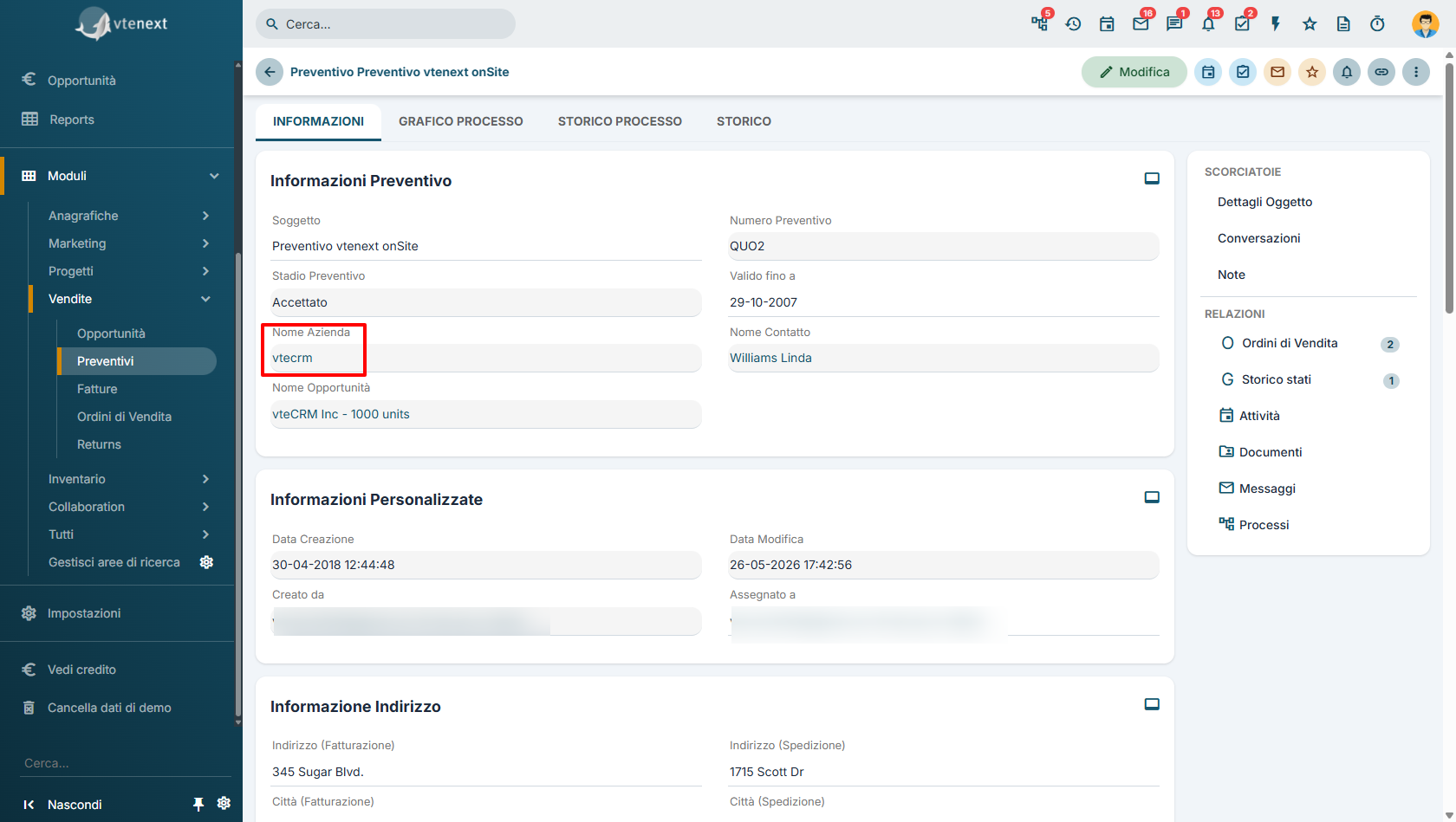Collapse the Vendite submenu

205,299
